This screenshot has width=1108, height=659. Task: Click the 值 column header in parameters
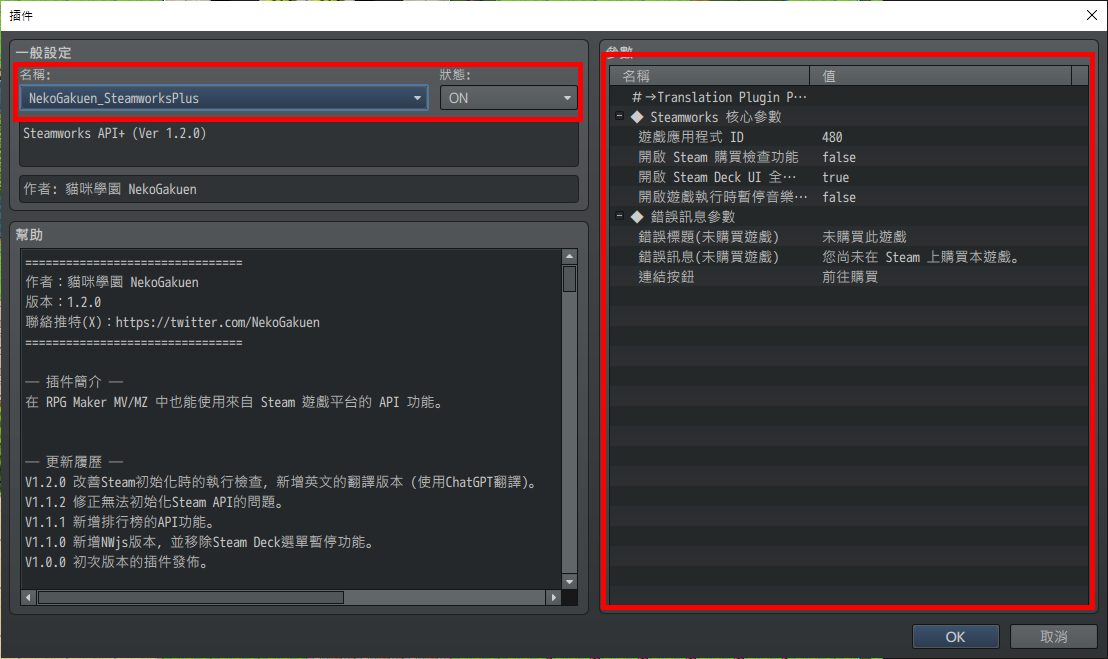[941, 76]
